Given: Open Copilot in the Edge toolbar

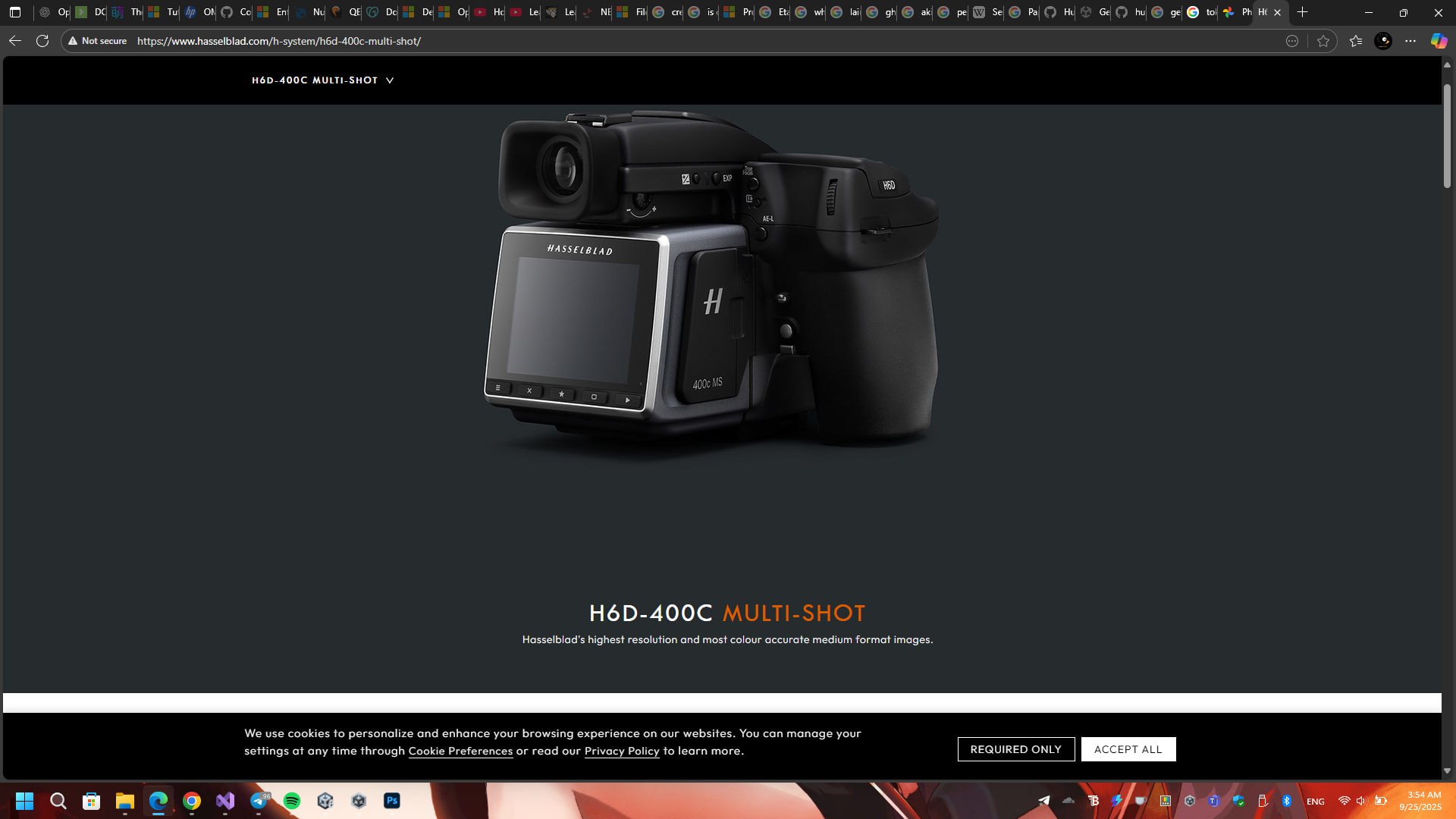Looking at the screenshot, I should pyautogui.click(x=1439, y=41).
